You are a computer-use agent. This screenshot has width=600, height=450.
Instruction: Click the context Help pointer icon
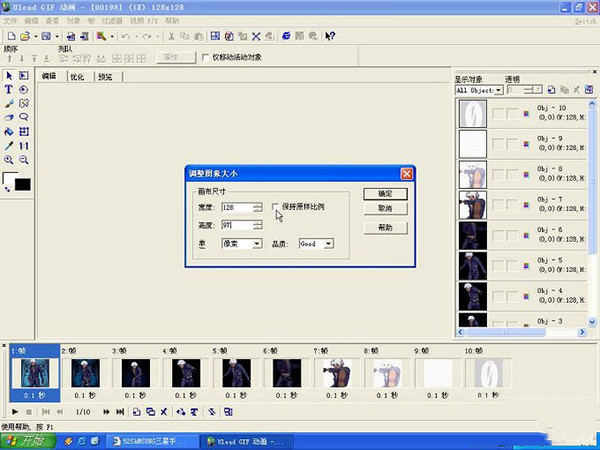[330, 36]
